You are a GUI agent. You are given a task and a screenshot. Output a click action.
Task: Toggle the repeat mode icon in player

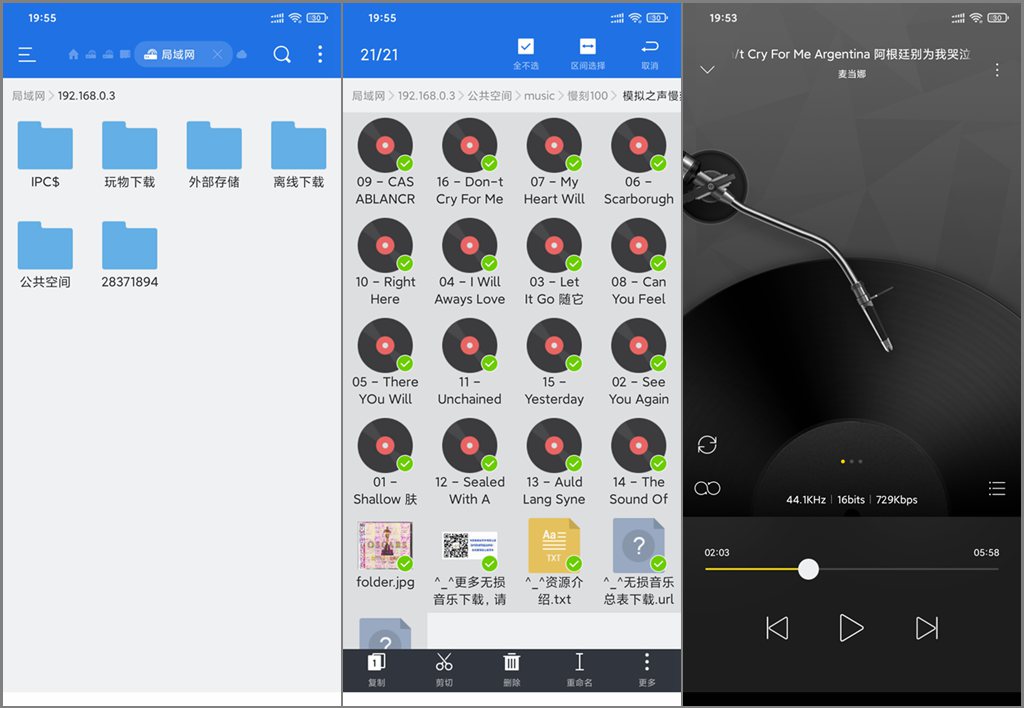[x=707, y=445]
